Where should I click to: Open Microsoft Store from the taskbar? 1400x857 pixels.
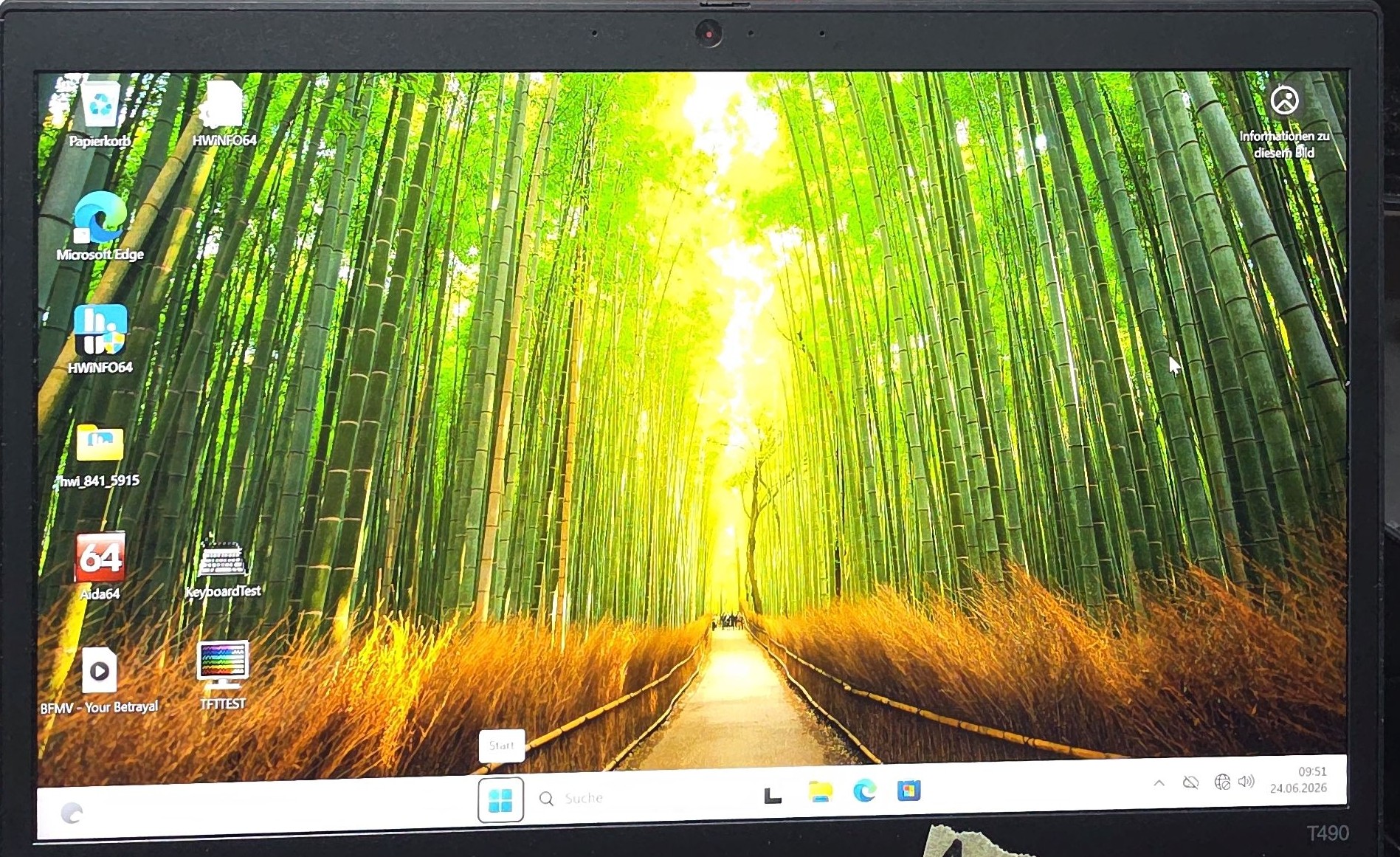(x=908, y=791)
